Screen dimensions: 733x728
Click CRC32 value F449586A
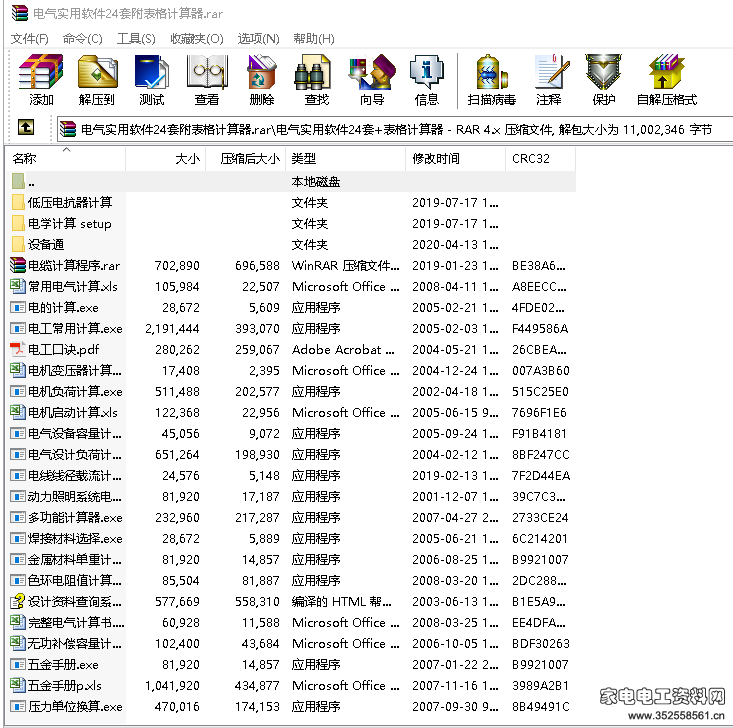coord(540,329)
